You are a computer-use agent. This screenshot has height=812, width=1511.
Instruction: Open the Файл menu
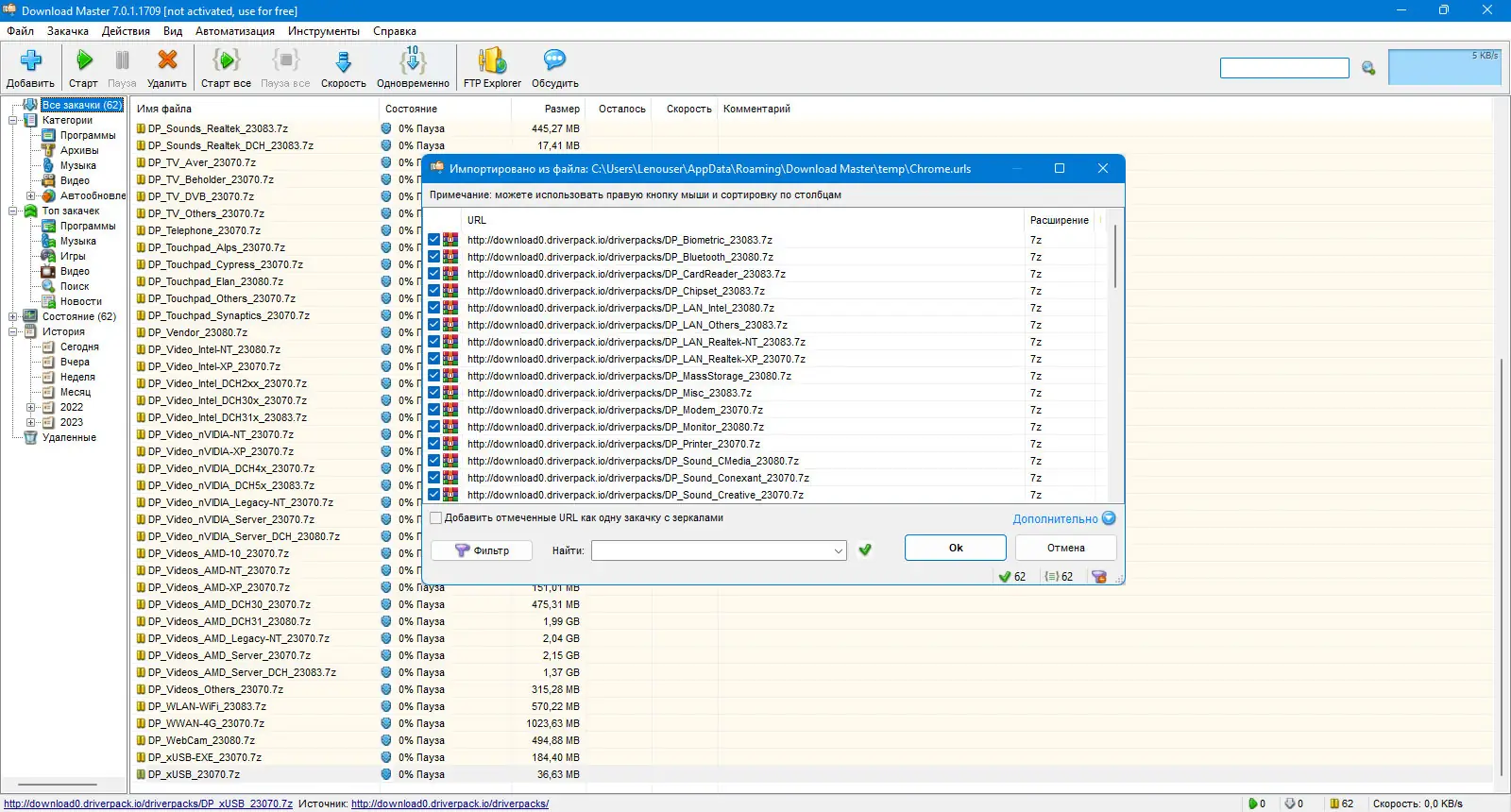tap(20, 31)
